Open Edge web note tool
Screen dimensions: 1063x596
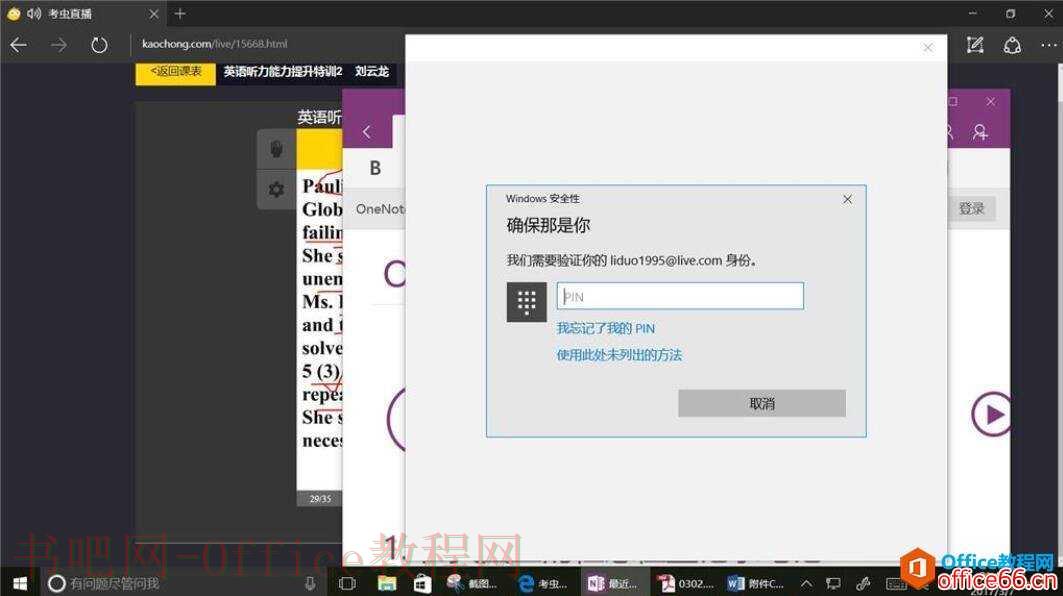point(975,45)
